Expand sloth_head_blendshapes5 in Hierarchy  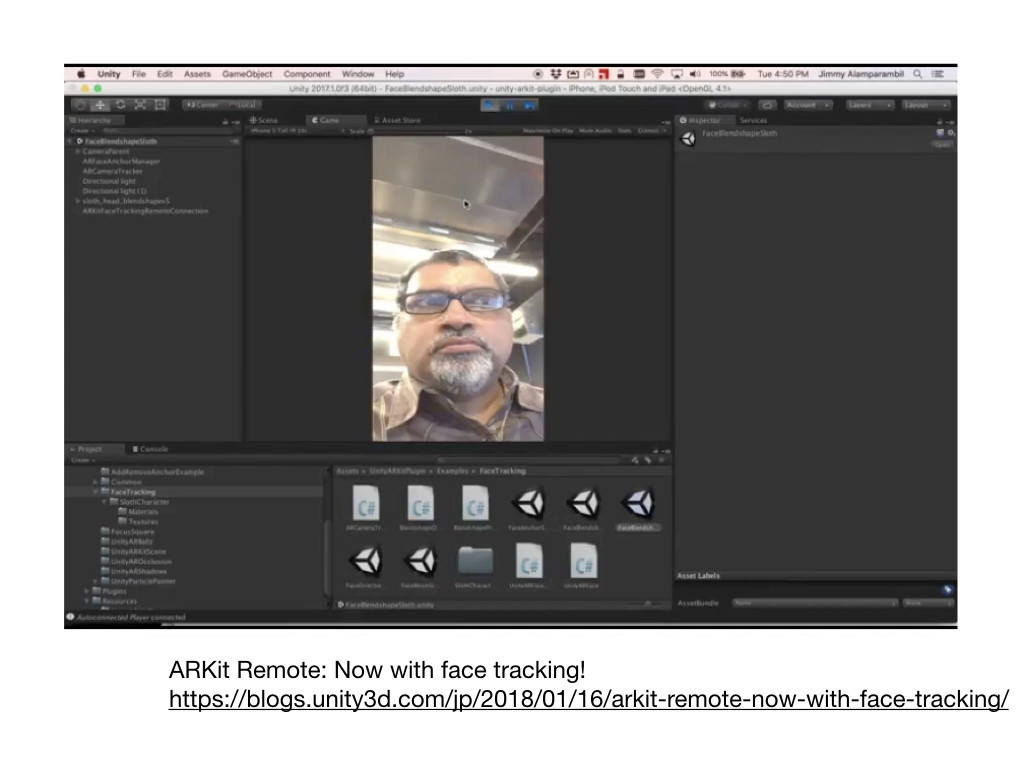(x=78, y=201)
